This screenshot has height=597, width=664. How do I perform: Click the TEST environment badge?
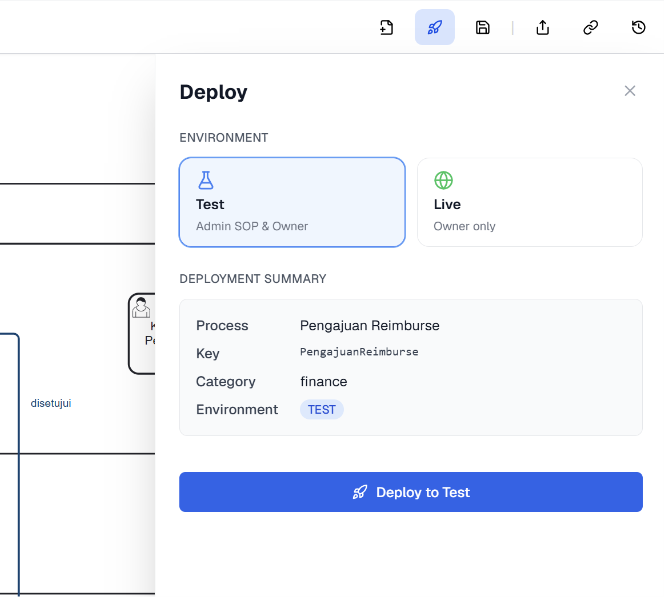(x=322, y=409)
